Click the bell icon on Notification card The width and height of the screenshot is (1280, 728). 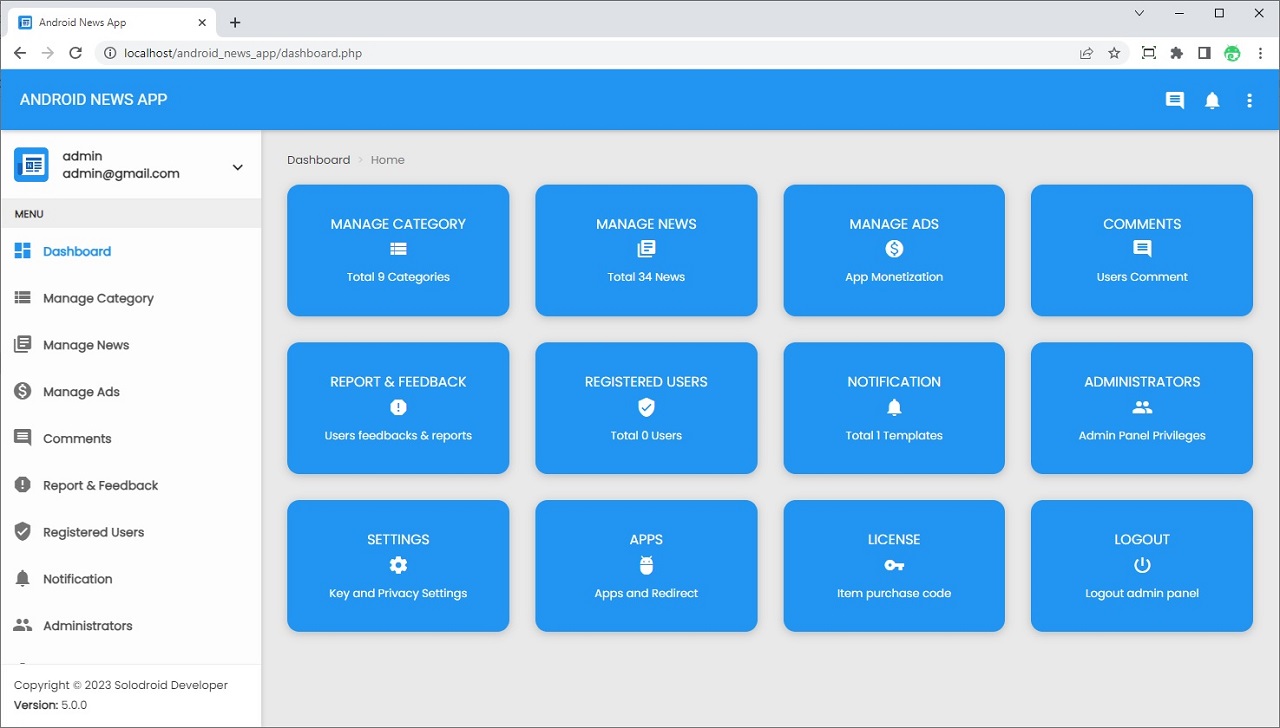894,407
